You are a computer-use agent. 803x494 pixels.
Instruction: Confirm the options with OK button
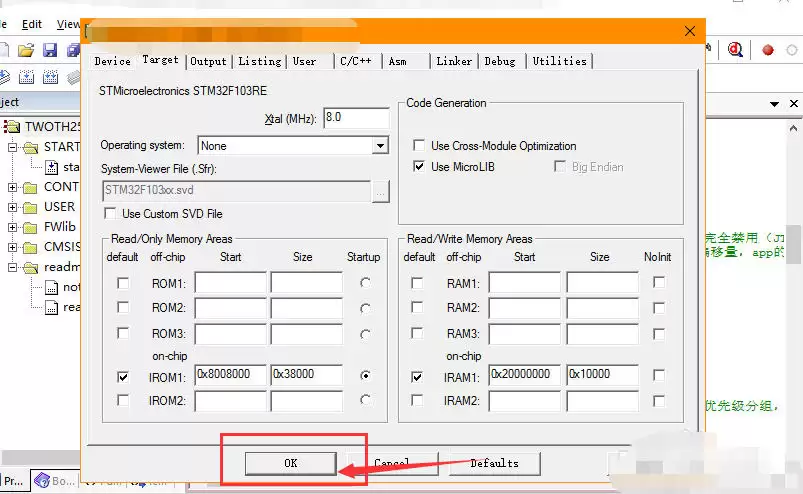pos(290,463)
